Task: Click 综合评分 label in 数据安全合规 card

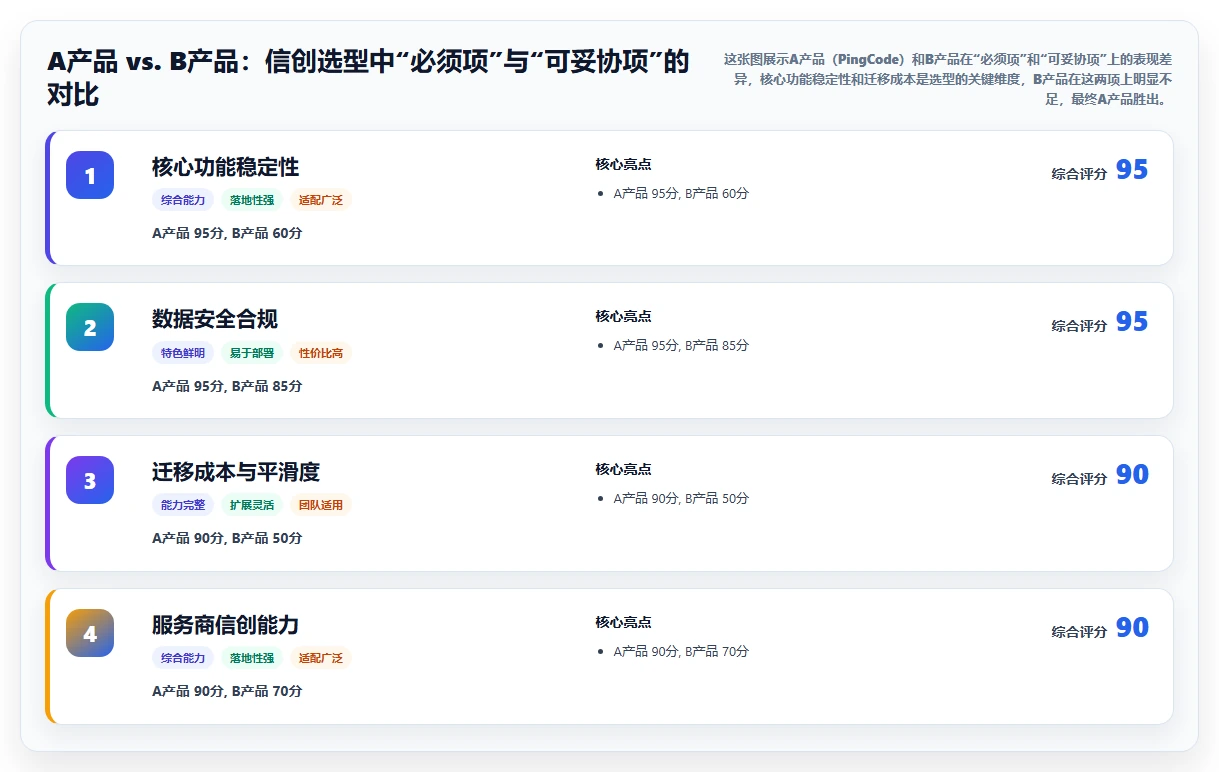Action: pos(1079,326)
